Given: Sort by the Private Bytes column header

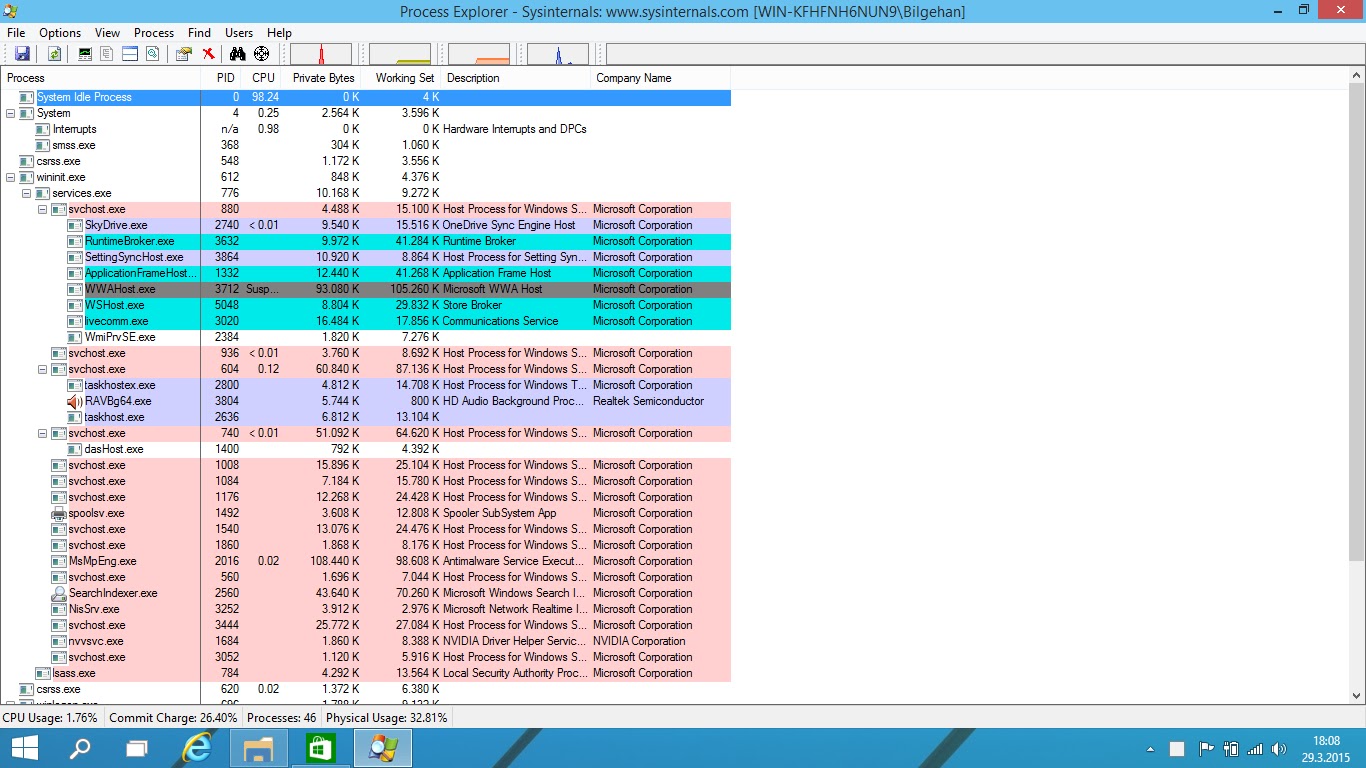Looking at the screenshot, I should click(323, 78).
